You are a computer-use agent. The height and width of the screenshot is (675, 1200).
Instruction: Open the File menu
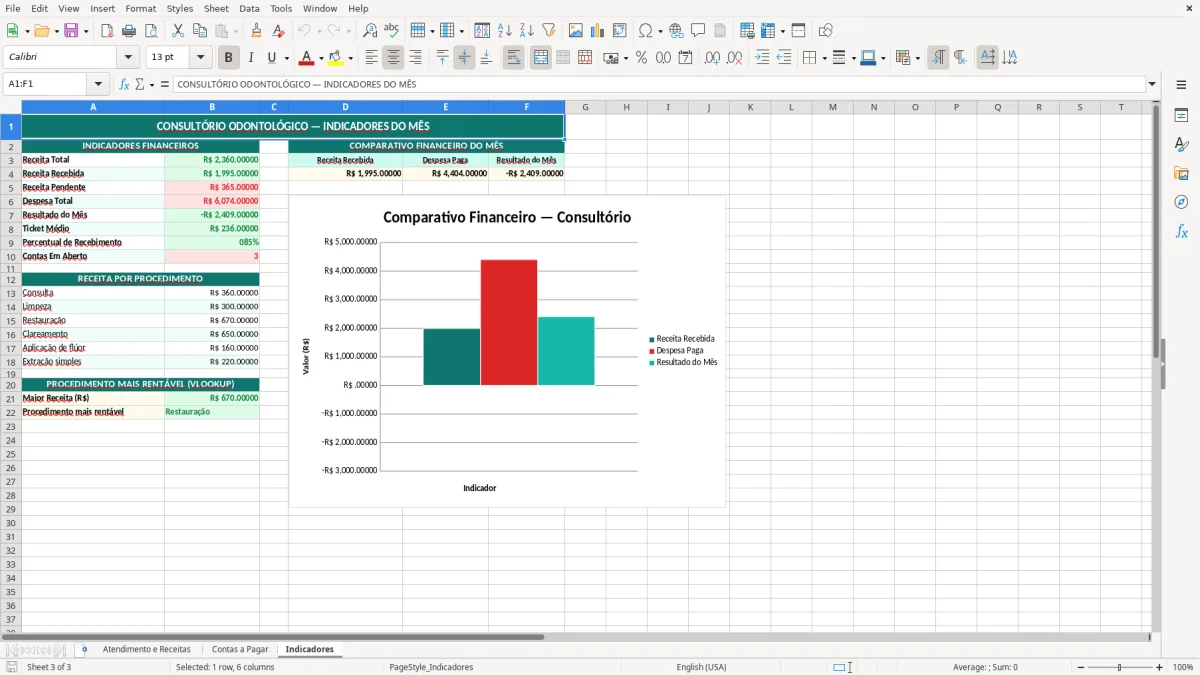click(x=13, y=8)
